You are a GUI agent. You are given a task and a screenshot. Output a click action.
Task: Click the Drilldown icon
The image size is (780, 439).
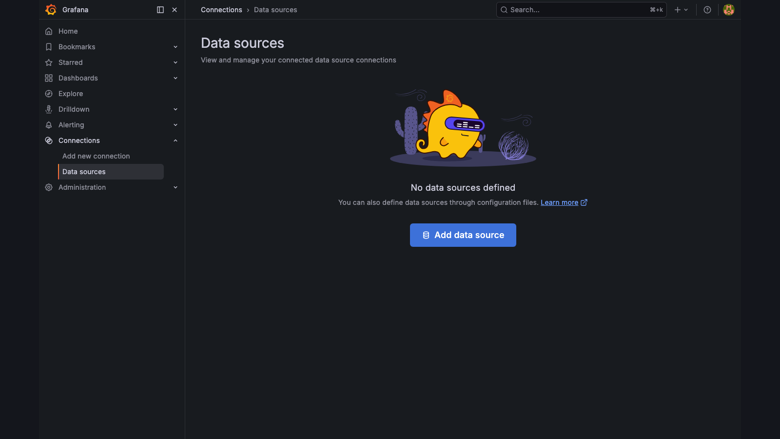[49, 109]
